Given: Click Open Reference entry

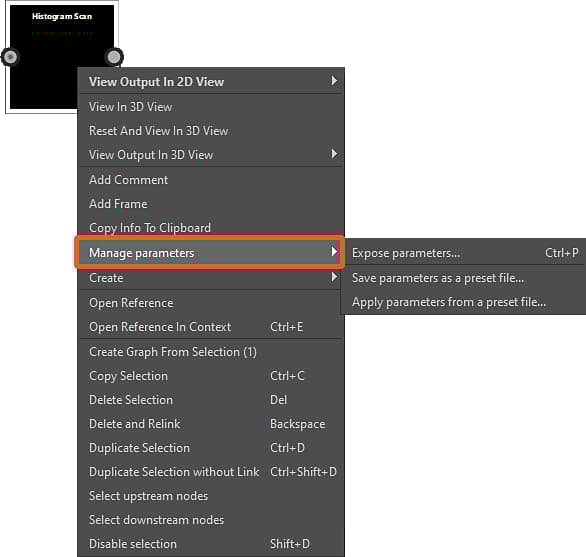Looking at the screenshot, I should pyautogui.click(x=211, y=303).
